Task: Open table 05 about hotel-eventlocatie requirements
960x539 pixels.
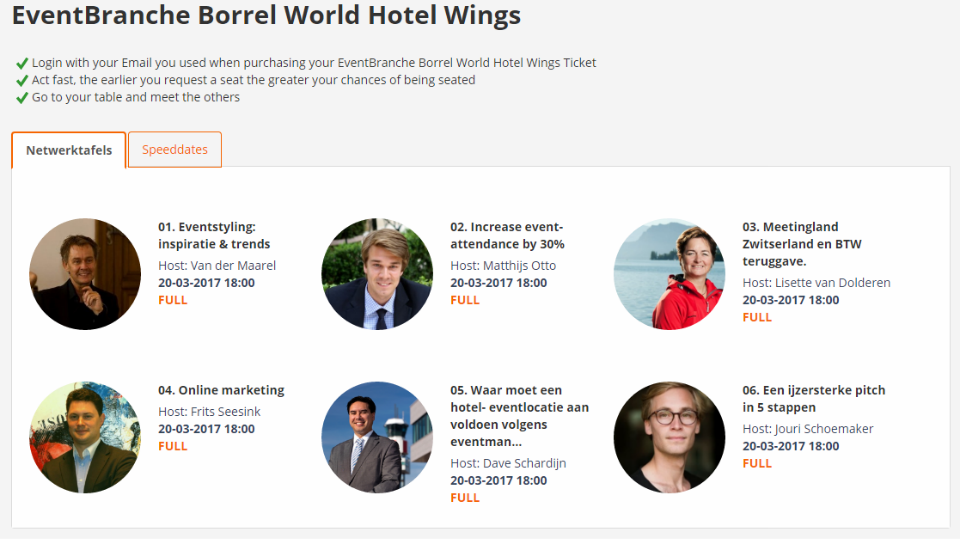Action: 519,415
